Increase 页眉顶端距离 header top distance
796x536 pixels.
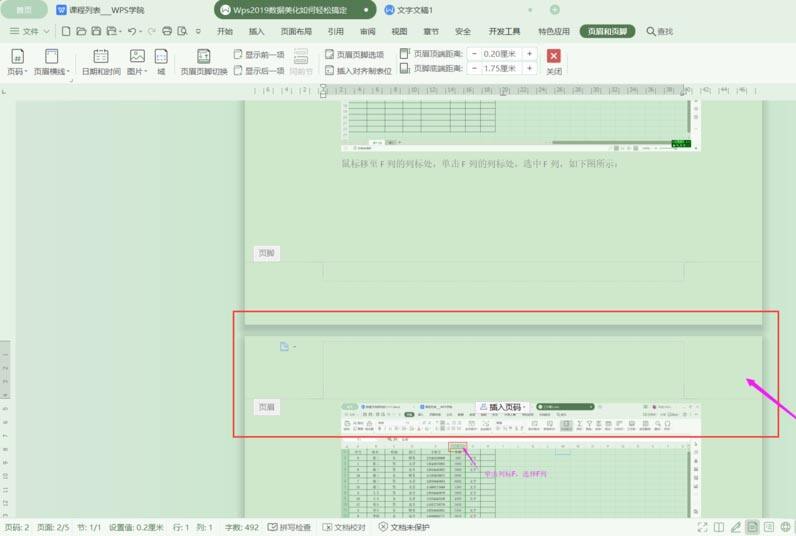(x=529, y=54)
